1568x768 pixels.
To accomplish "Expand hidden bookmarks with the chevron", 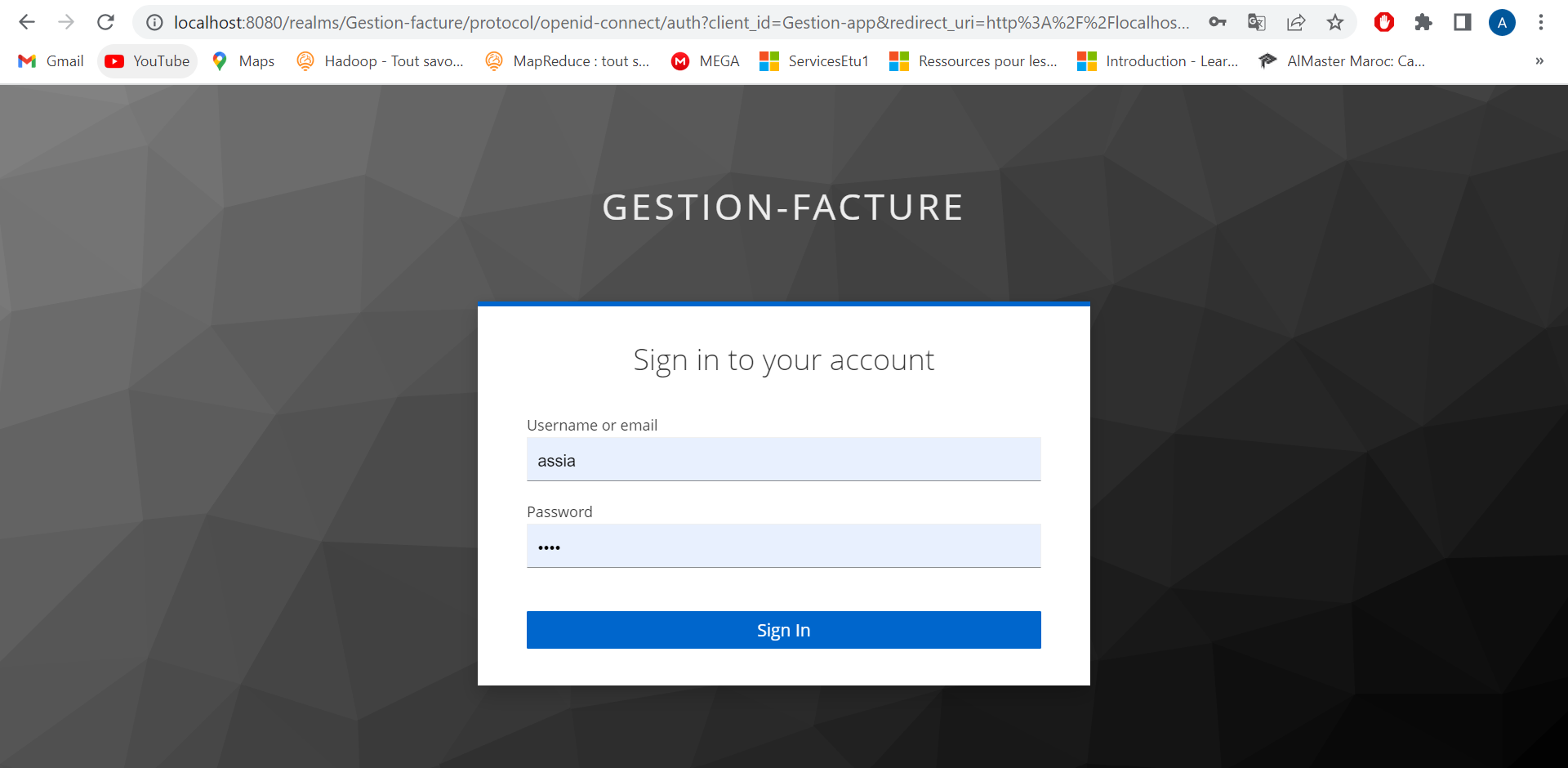I will pyautogui.click(x=1539, y=60).
